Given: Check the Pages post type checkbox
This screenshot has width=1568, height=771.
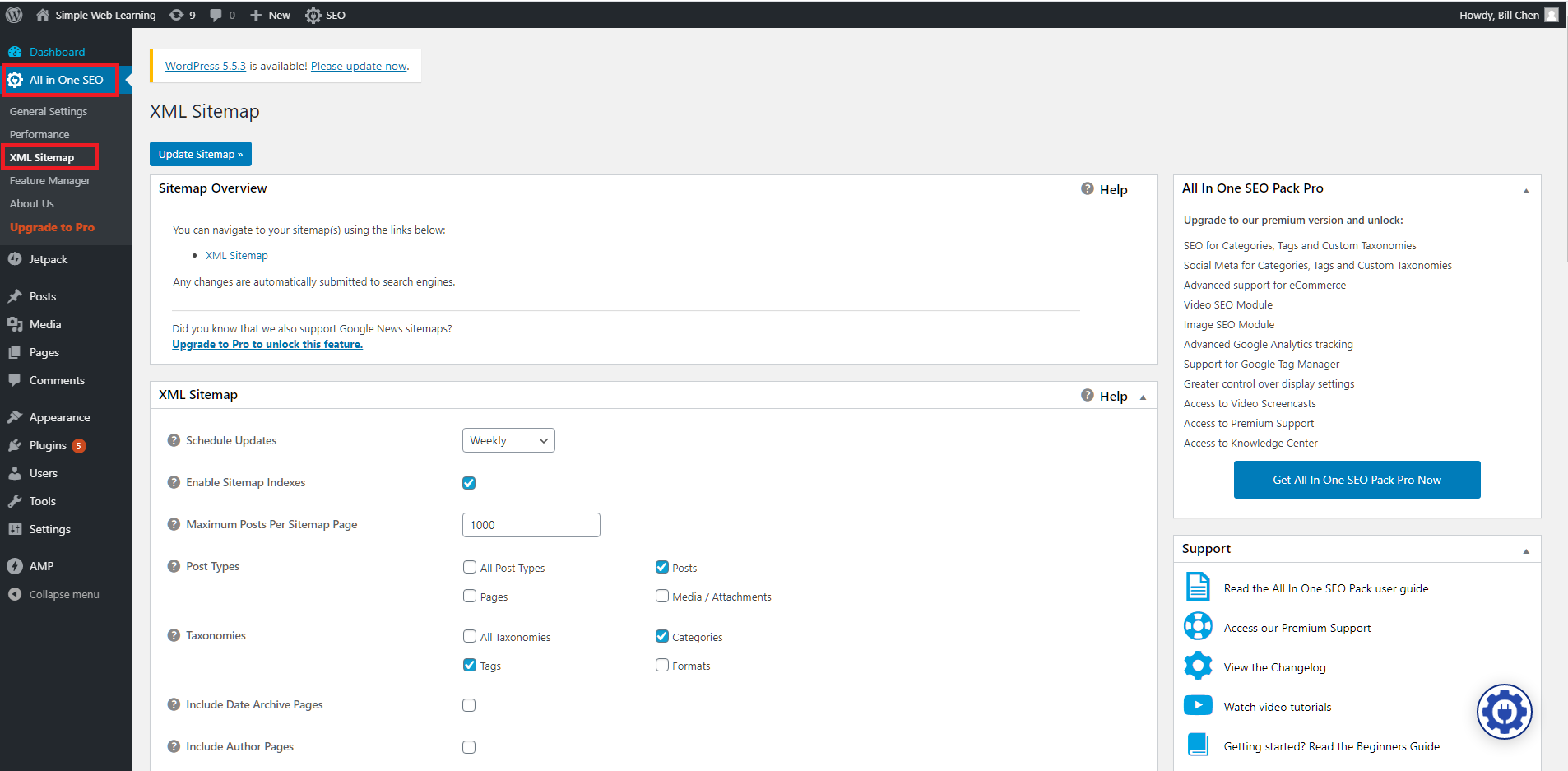Looking at the screenshot, I should (470, 596).
